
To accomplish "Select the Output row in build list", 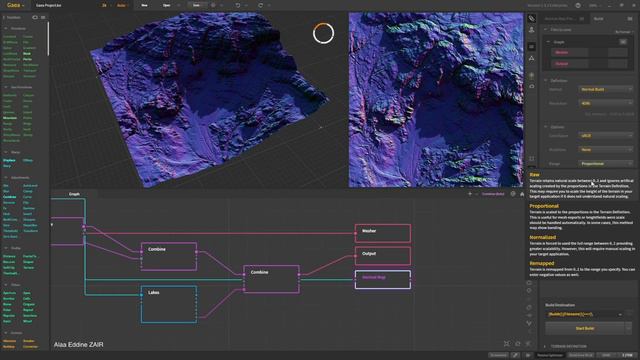I will point(570,64).
